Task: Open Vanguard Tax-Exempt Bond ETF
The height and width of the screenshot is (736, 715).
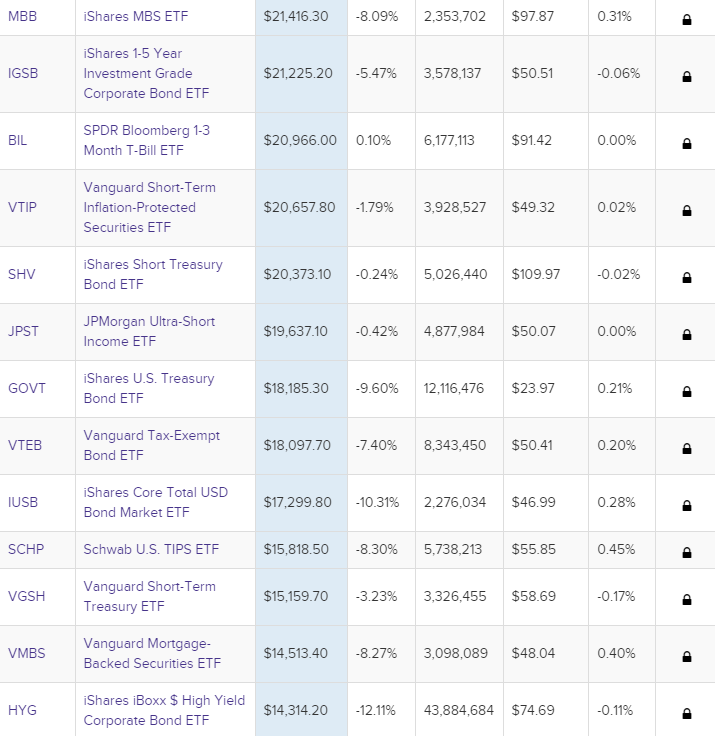Action: pyautogui.click(x=152, y=445)
